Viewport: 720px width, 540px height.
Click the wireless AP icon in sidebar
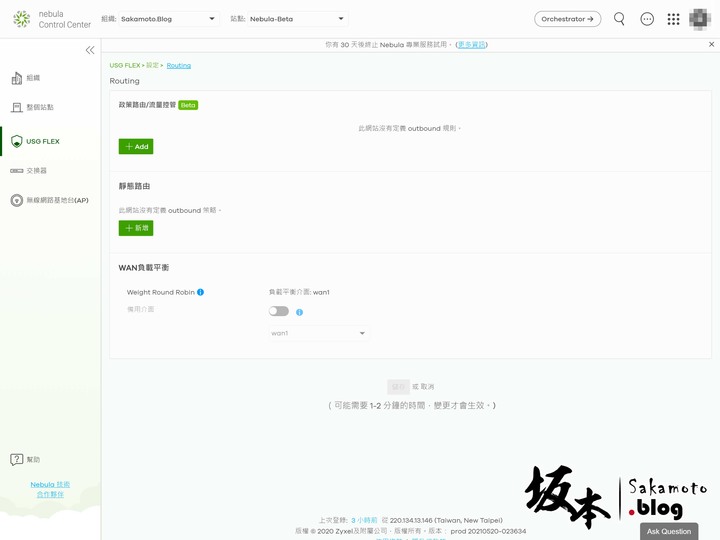tap(17, 200)
